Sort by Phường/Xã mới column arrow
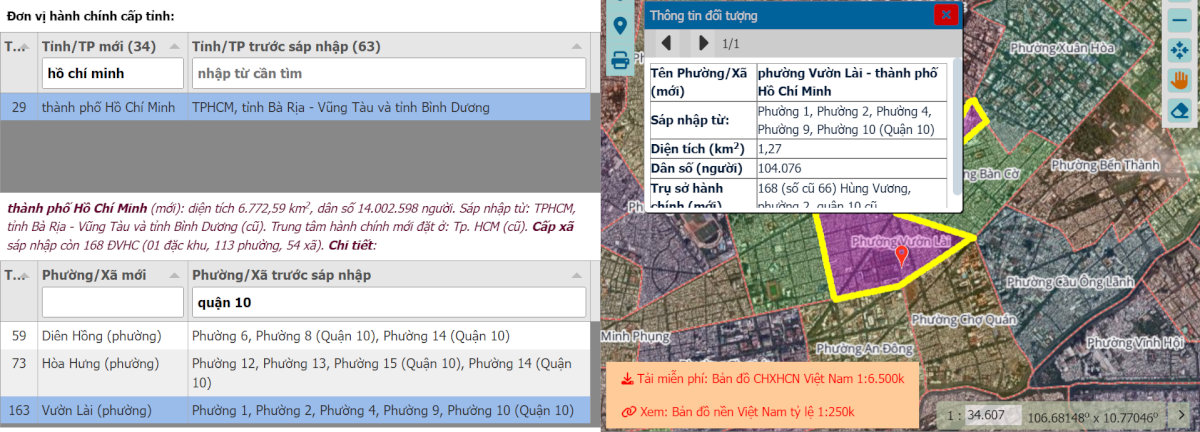Image resolution: width=1200 pixels, height=432 pixels. [x=176, y=274]
